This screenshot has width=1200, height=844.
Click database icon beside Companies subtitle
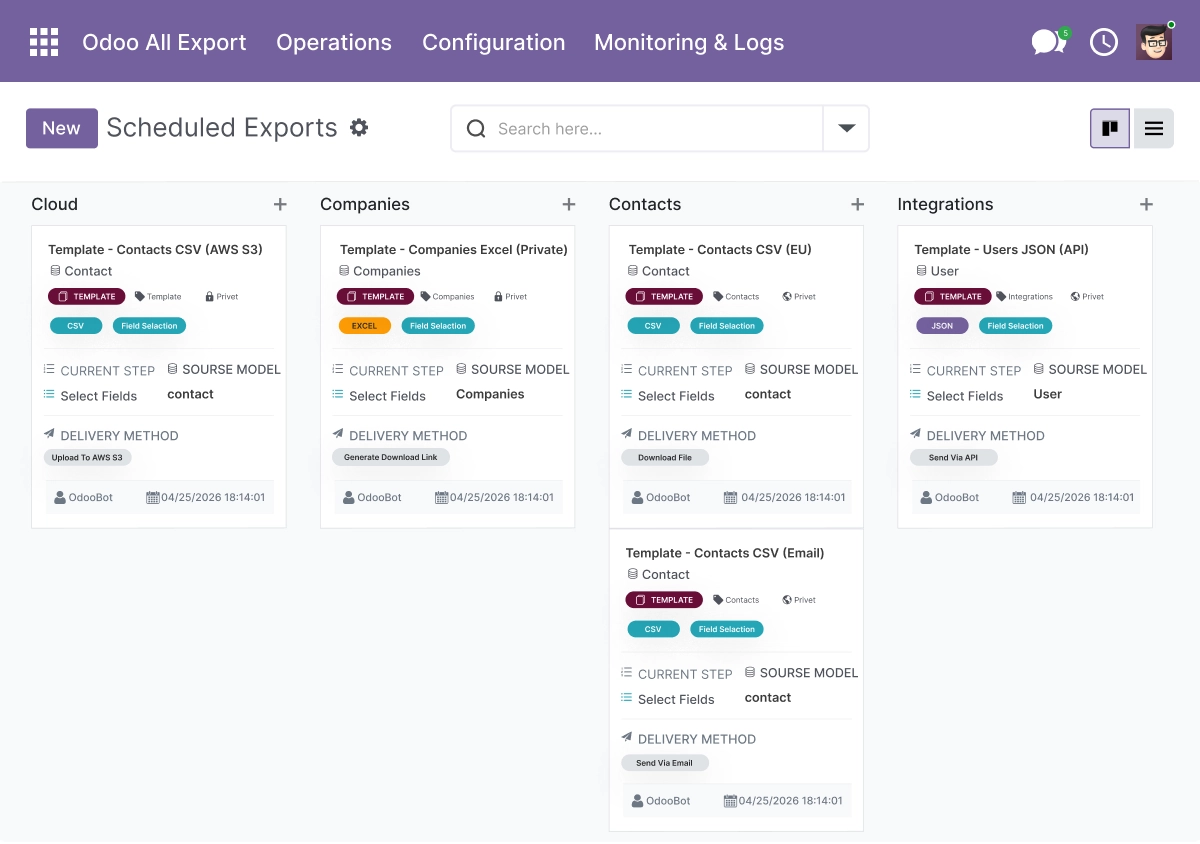(344, 271)
